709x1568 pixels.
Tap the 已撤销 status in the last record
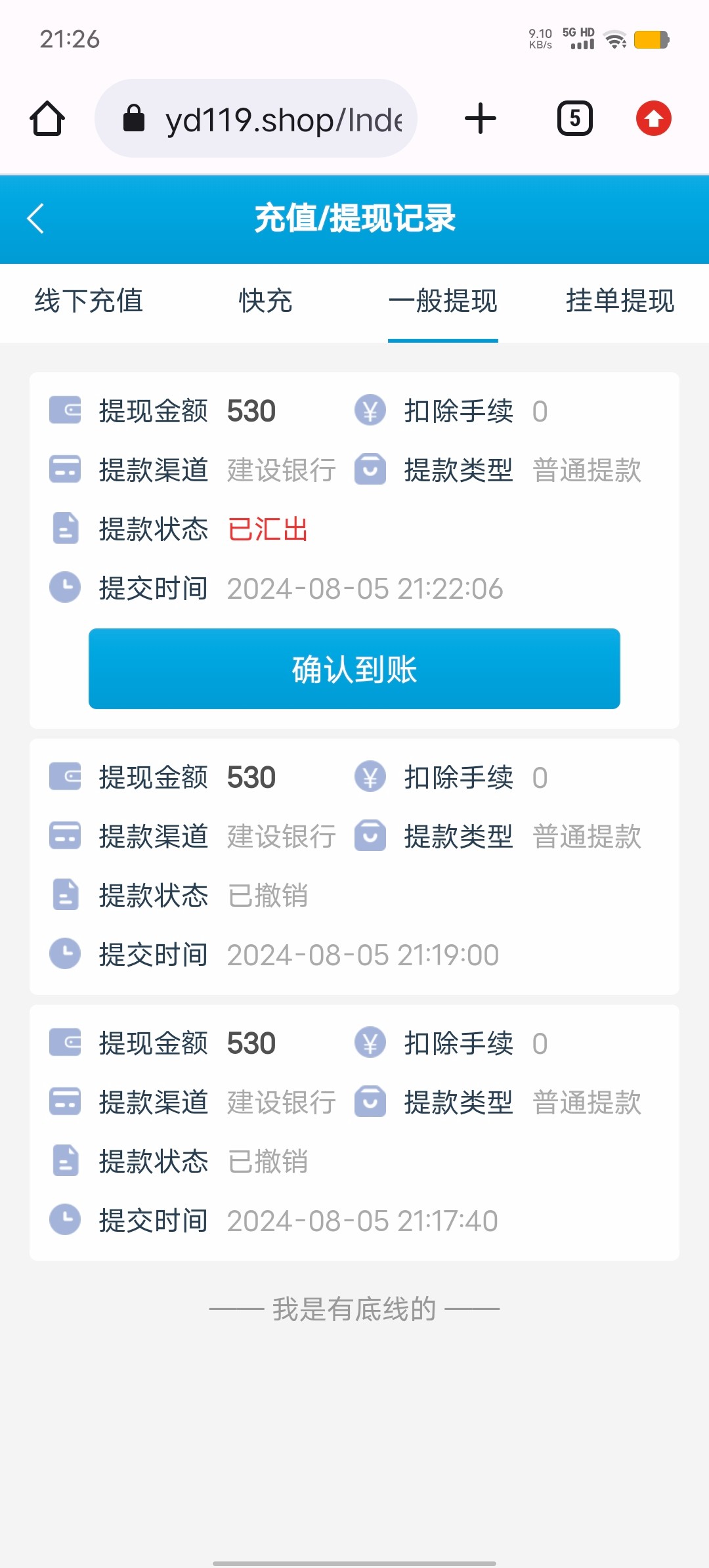point(268,1162)
